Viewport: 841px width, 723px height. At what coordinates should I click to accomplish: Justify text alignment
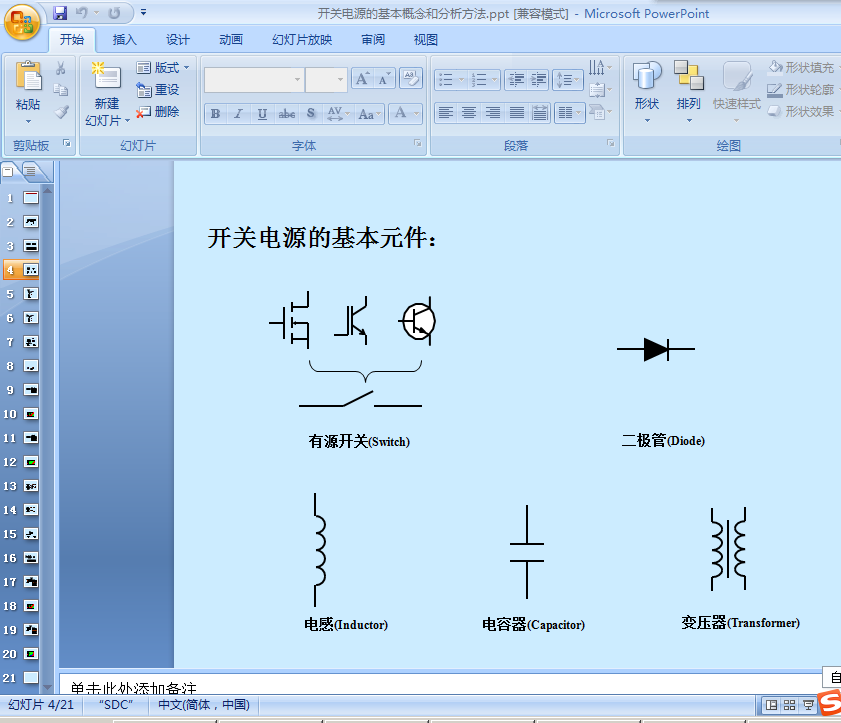[517, 113]
